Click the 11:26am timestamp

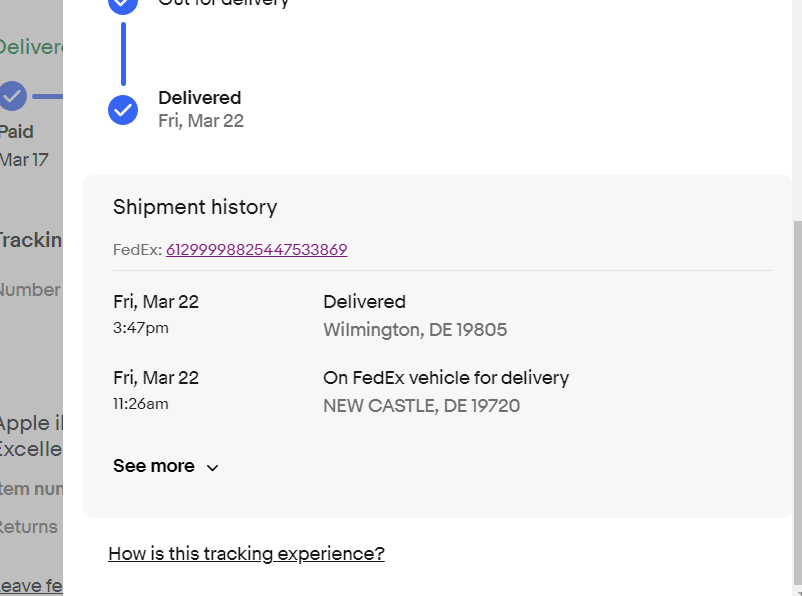point(141,404)
